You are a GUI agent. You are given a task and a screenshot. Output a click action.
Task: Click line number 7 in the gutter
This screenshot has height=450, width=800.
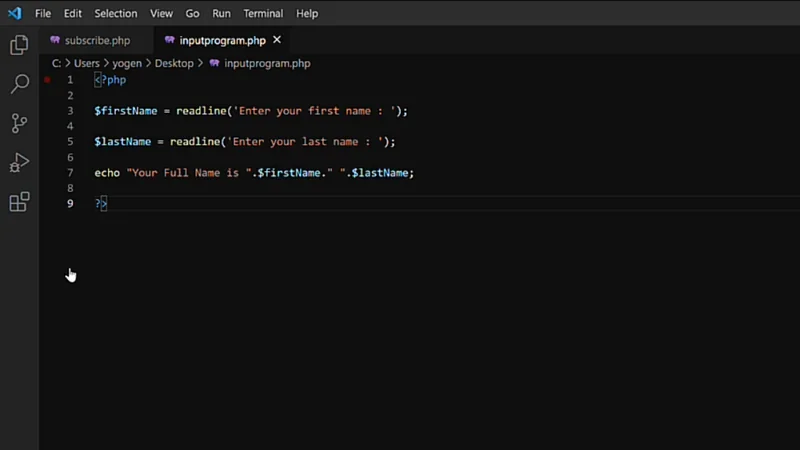(x=70, y=173)
